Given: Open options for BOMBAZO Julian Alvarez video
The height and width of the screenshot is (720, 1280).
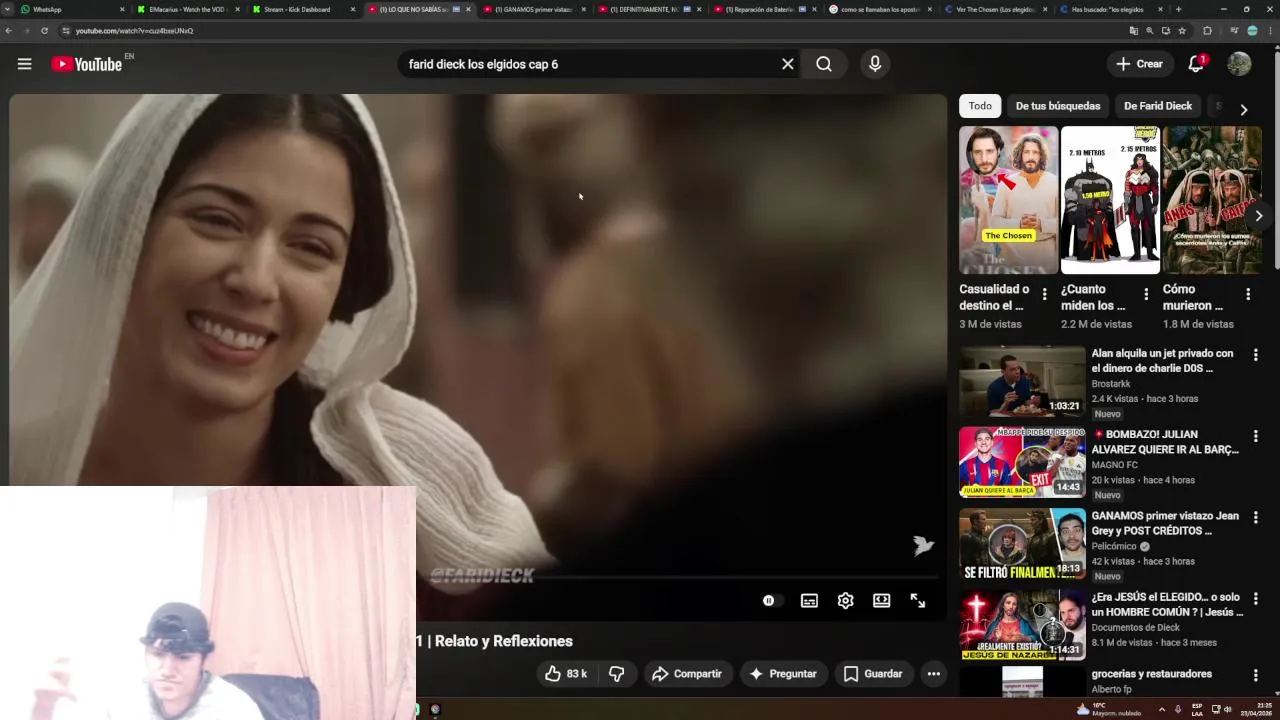Looking at the screenshot, I should click(x=1256, y=436).
